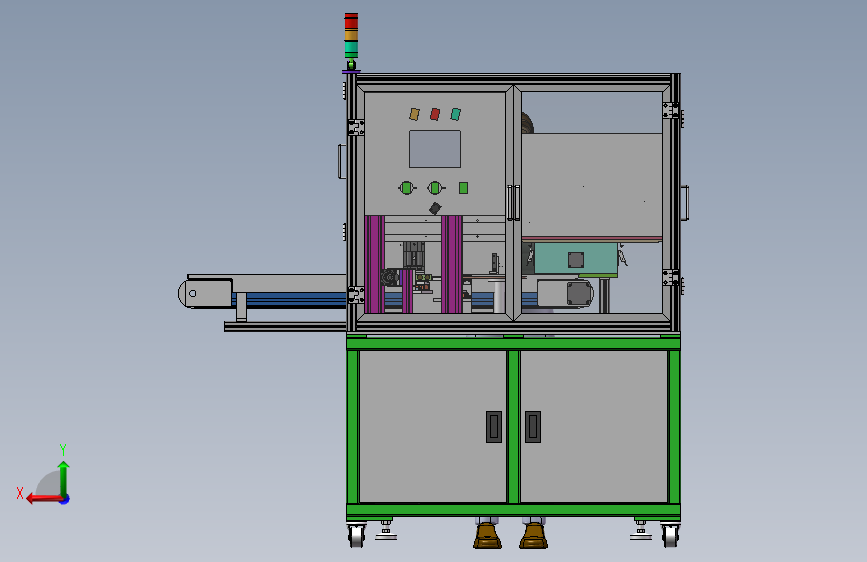Select the yellow indicator lamp on the control panel
Screen dimensions: 867x562
[x=414, y=114]
